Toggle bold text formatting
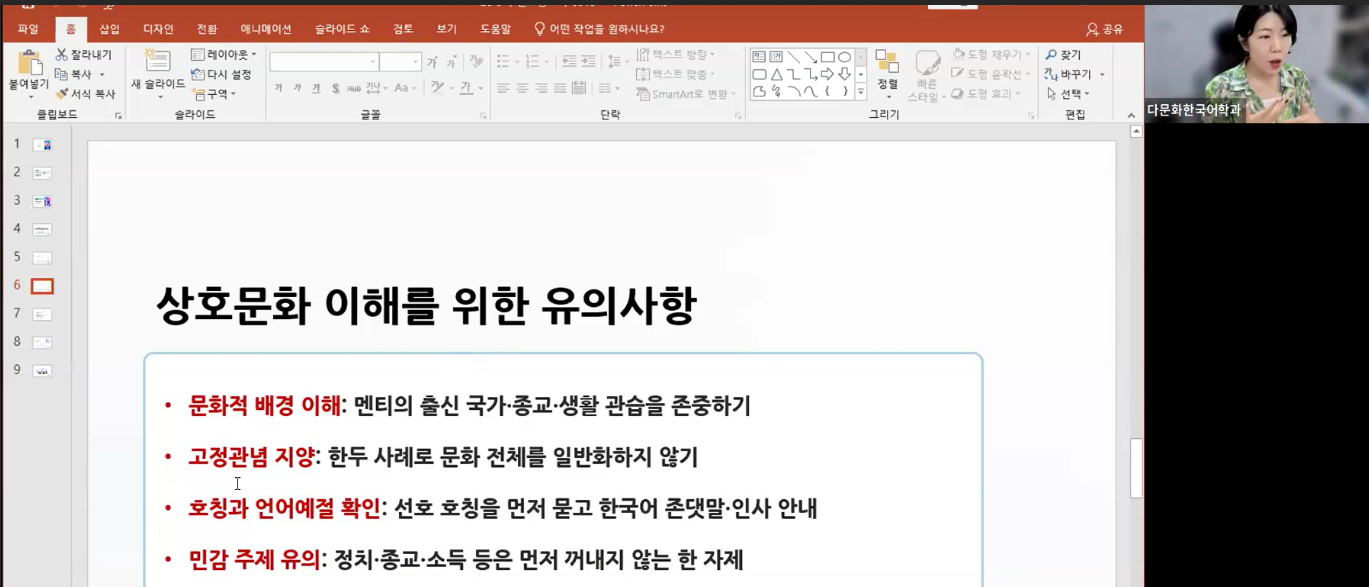Image resolution: width=1369 pixels, height=587 pixels. [x=279, y=88]
